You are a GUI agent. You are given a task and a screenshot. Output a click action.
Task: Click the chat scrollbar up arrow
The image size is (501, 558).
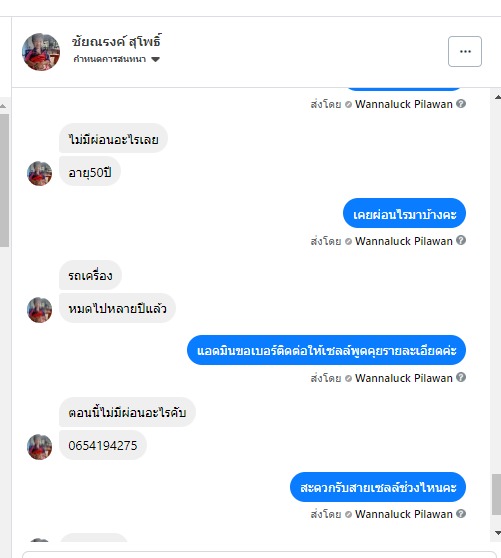[x=497, y=97]
